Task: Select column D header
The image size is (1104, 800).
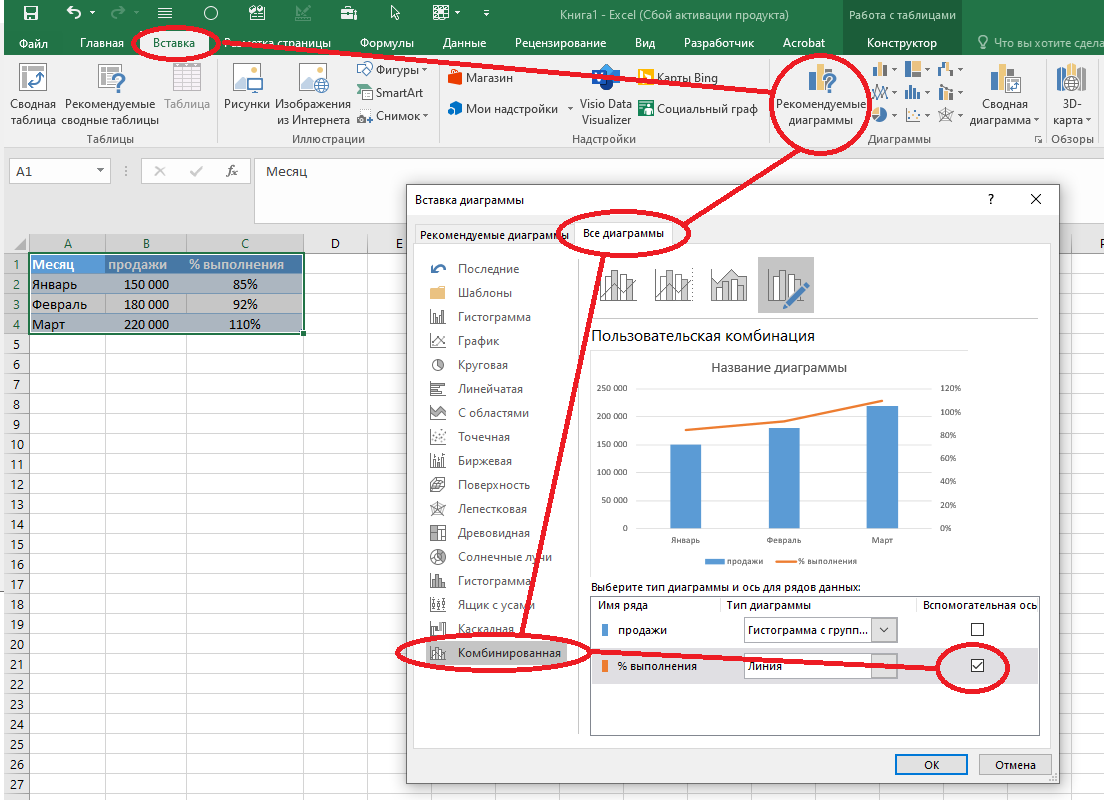Action: [335, 244]
